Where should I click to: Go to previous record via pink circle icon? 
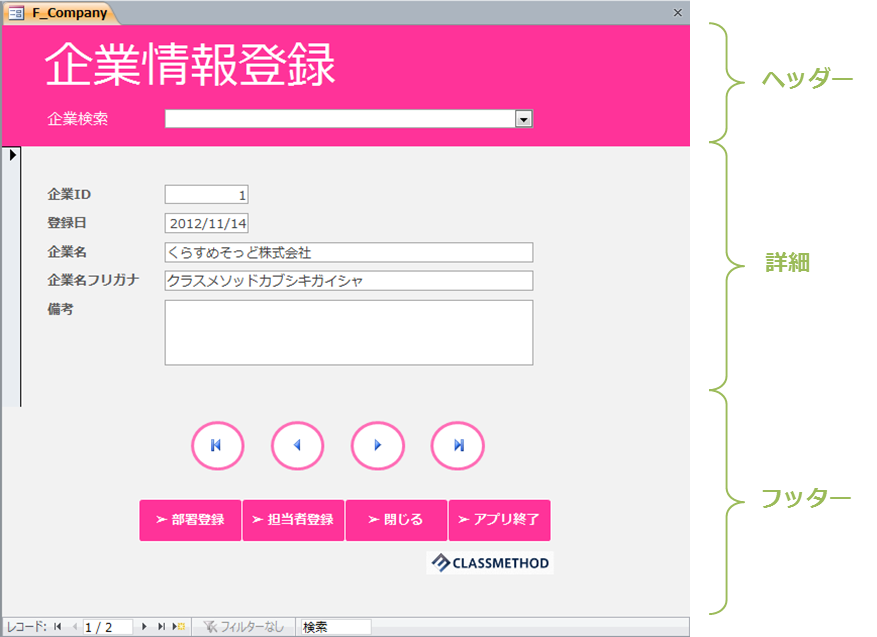pyautogui.click(x=297, y=446)
